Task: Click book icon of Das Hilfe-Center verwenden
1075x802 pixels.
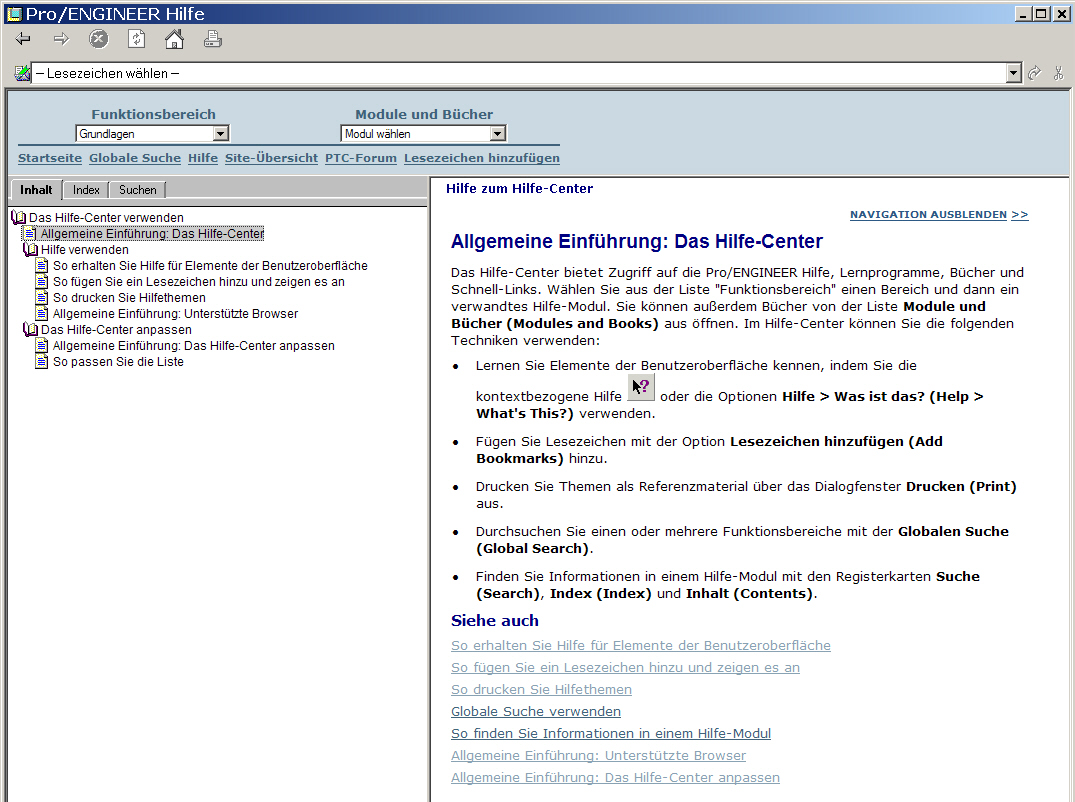Action: (x=19, y=217)
